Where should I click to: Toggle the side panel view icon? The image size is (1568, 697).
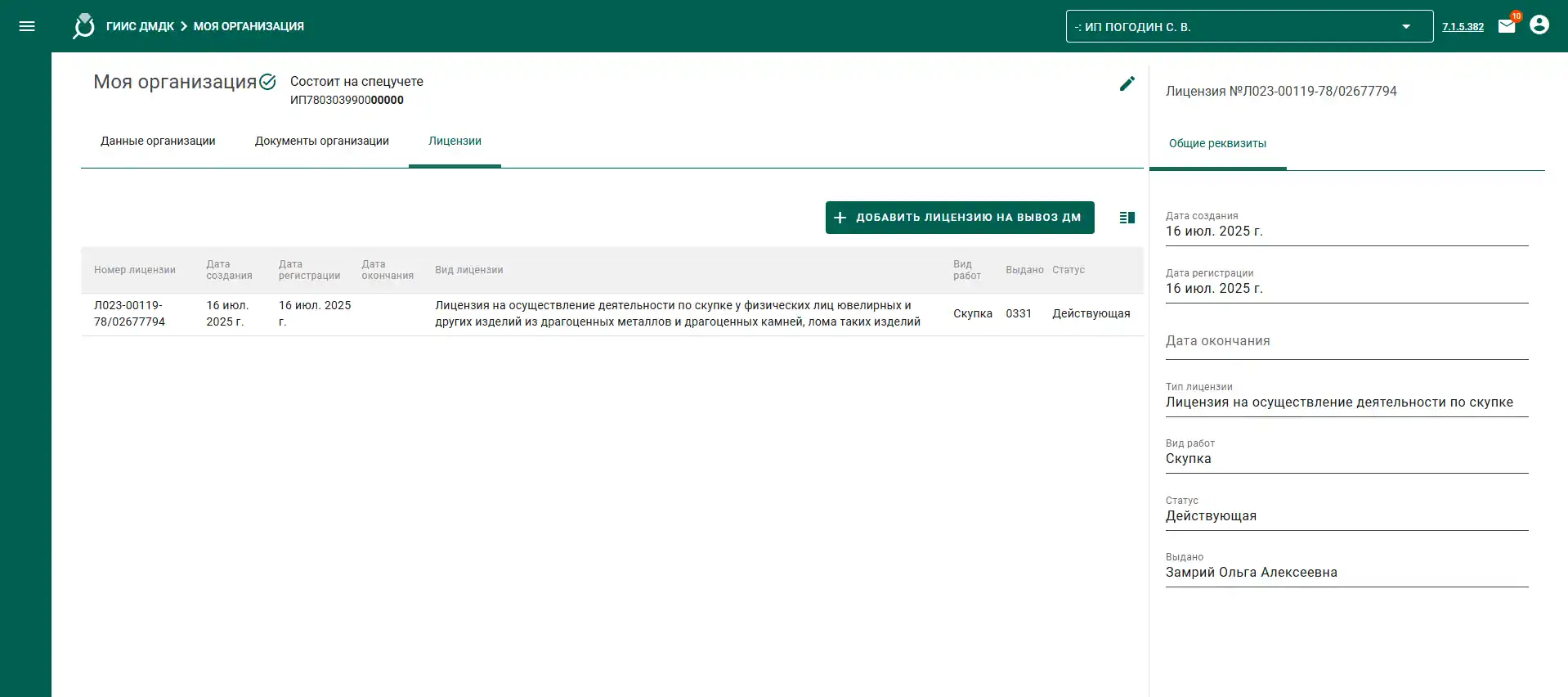pyautogui.click(x=1127, y=218)
